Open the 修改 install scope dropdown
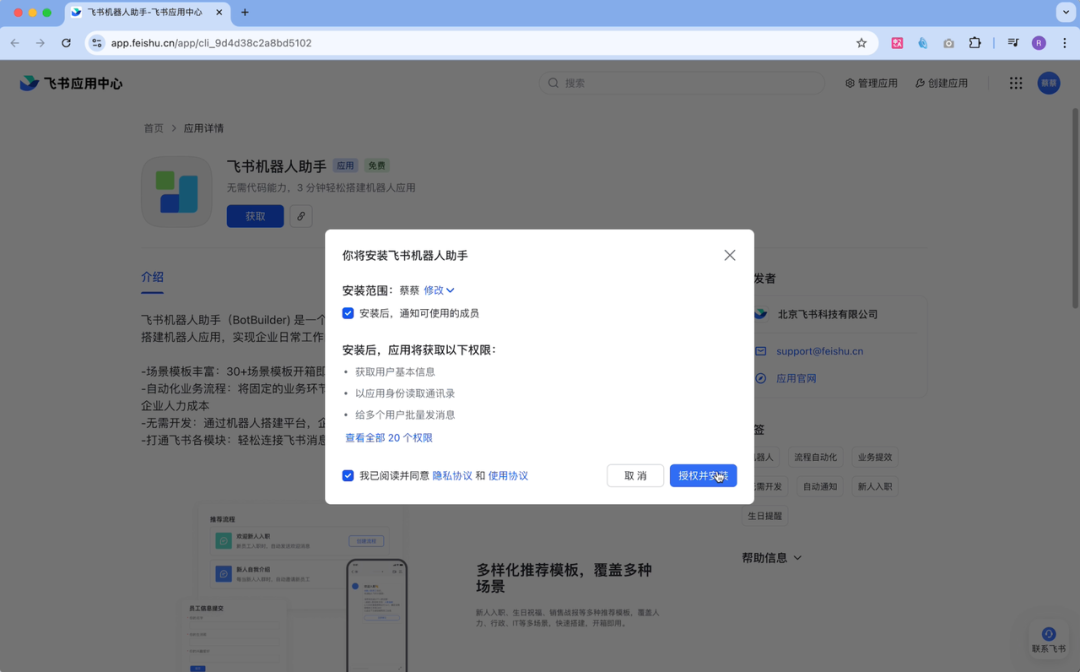1080x672 pixels. [439, 291]
